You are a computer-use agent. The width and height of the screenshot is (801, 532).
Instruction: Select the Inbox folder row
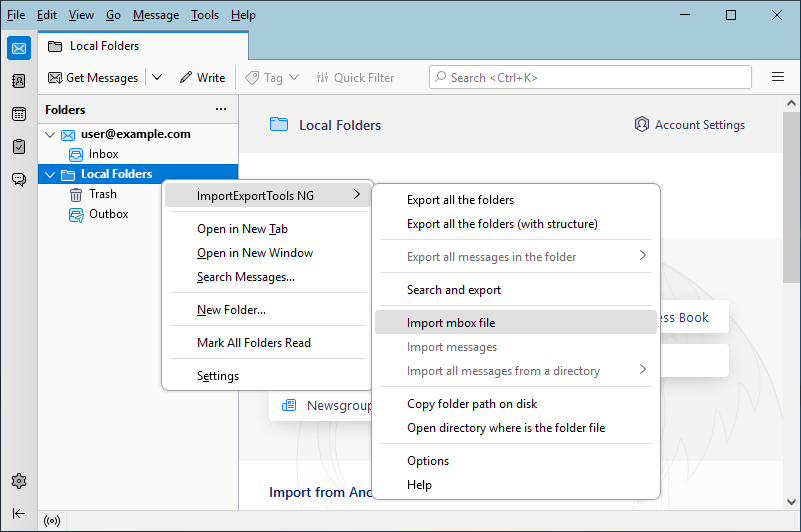(x=138, y=154)
